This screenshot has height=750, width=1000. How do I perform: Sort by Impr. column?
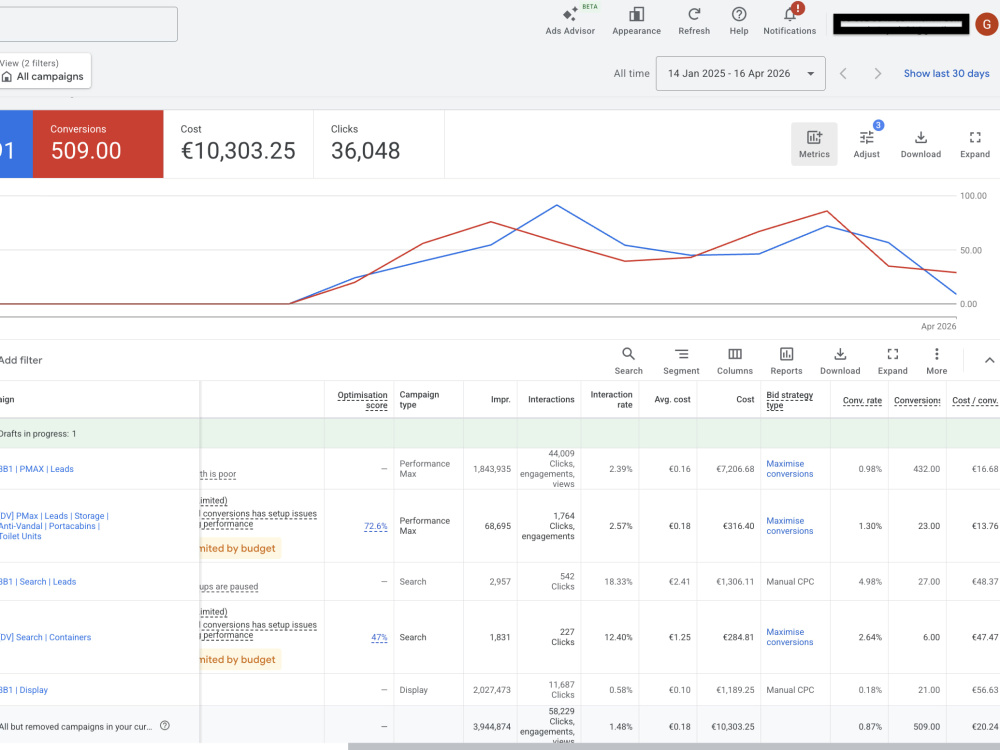tap(501, 399)
